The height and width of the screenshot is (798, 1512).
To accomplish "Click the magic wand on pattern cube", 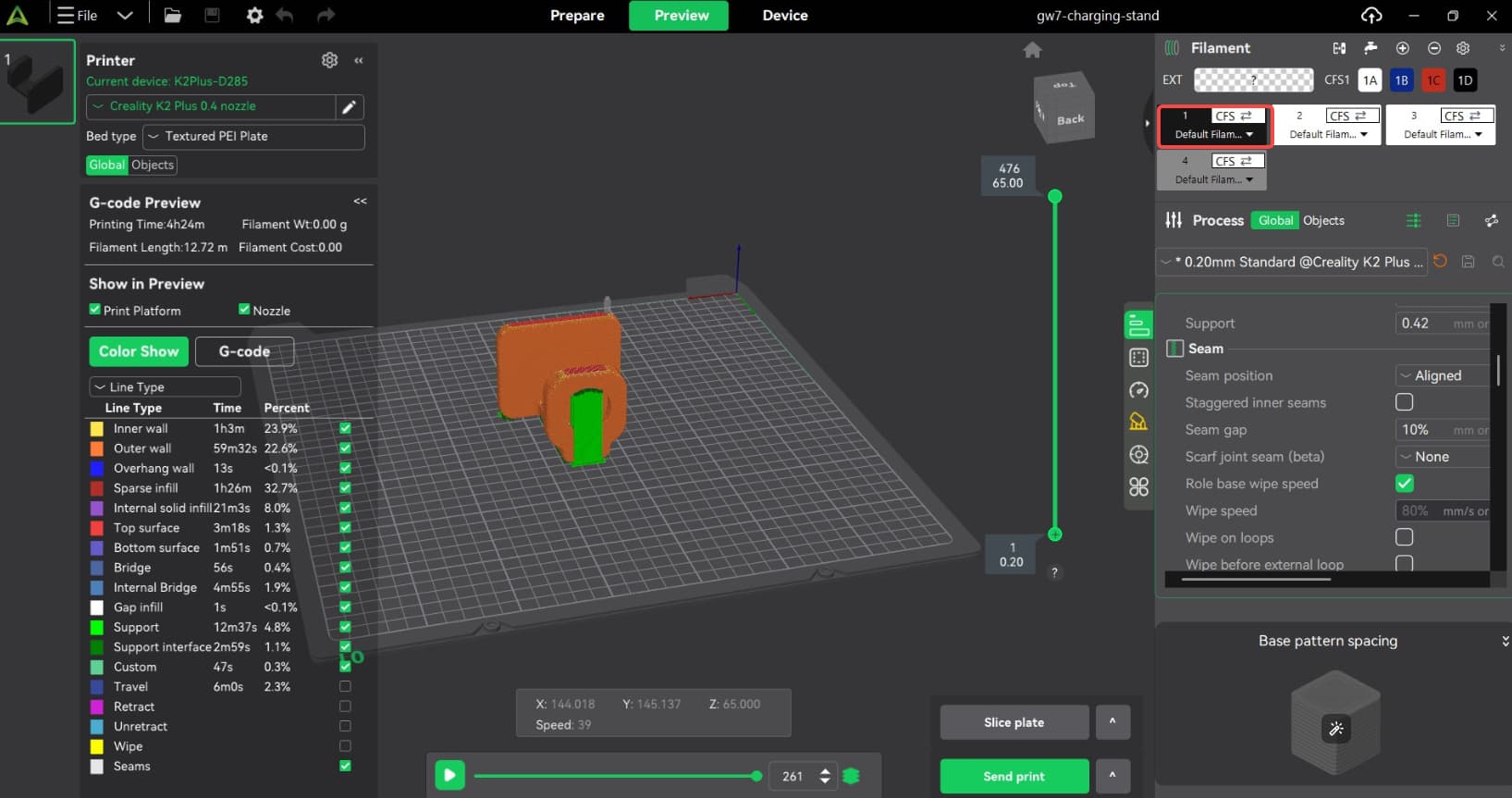I will [x=1335, y=729].
